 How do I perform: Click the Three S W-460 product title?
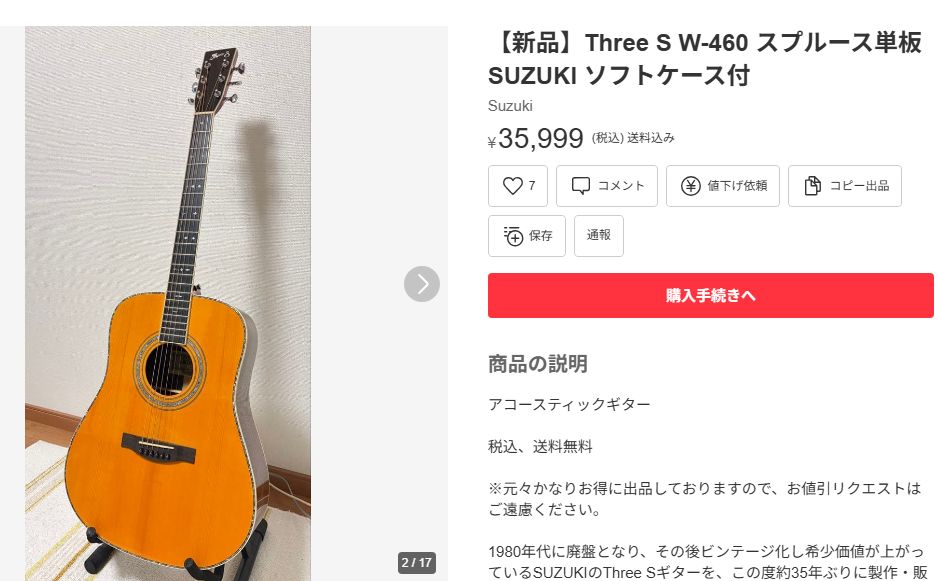point(705,59)
